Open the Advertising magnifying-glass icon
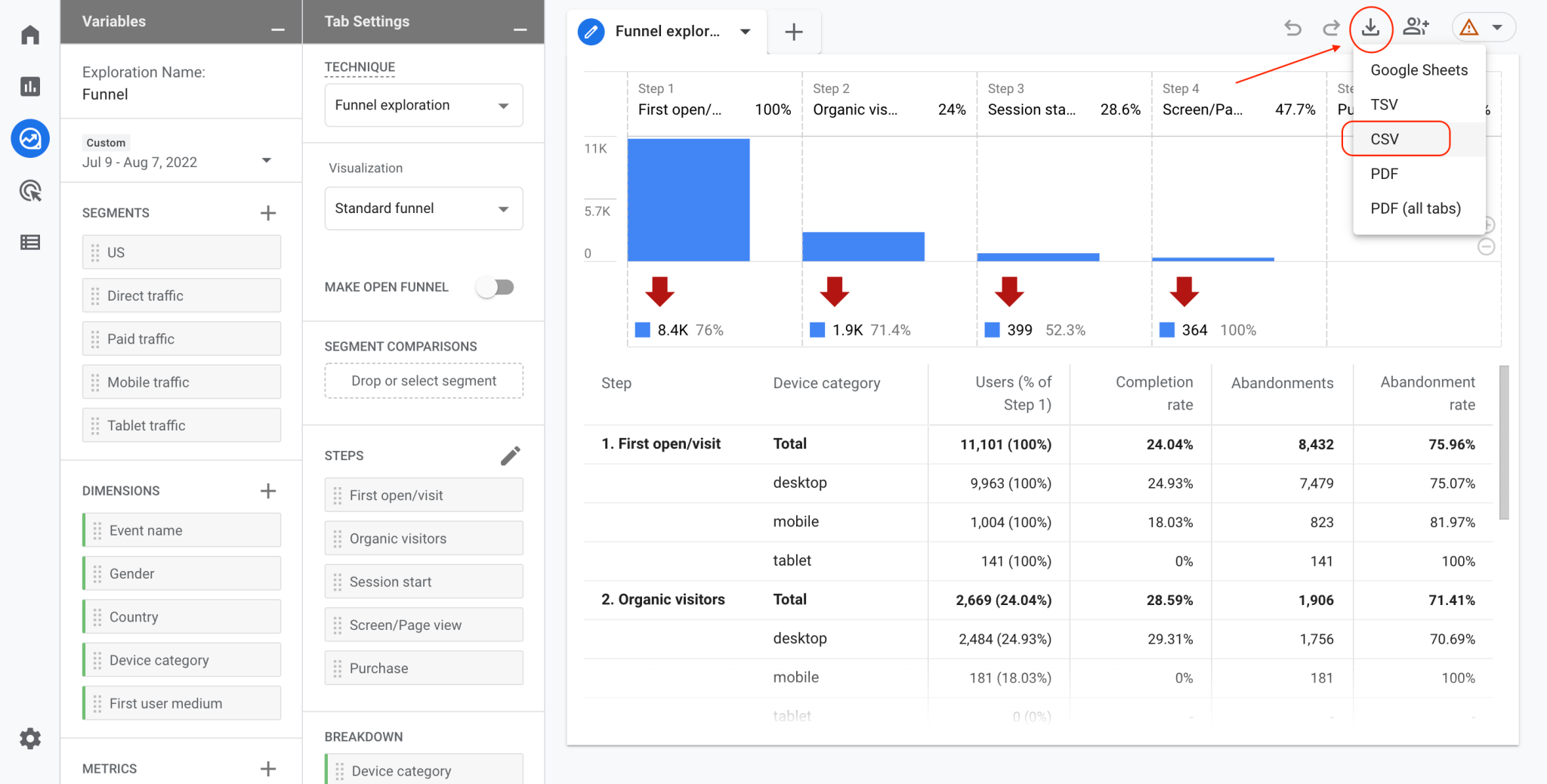 (30, 191)
